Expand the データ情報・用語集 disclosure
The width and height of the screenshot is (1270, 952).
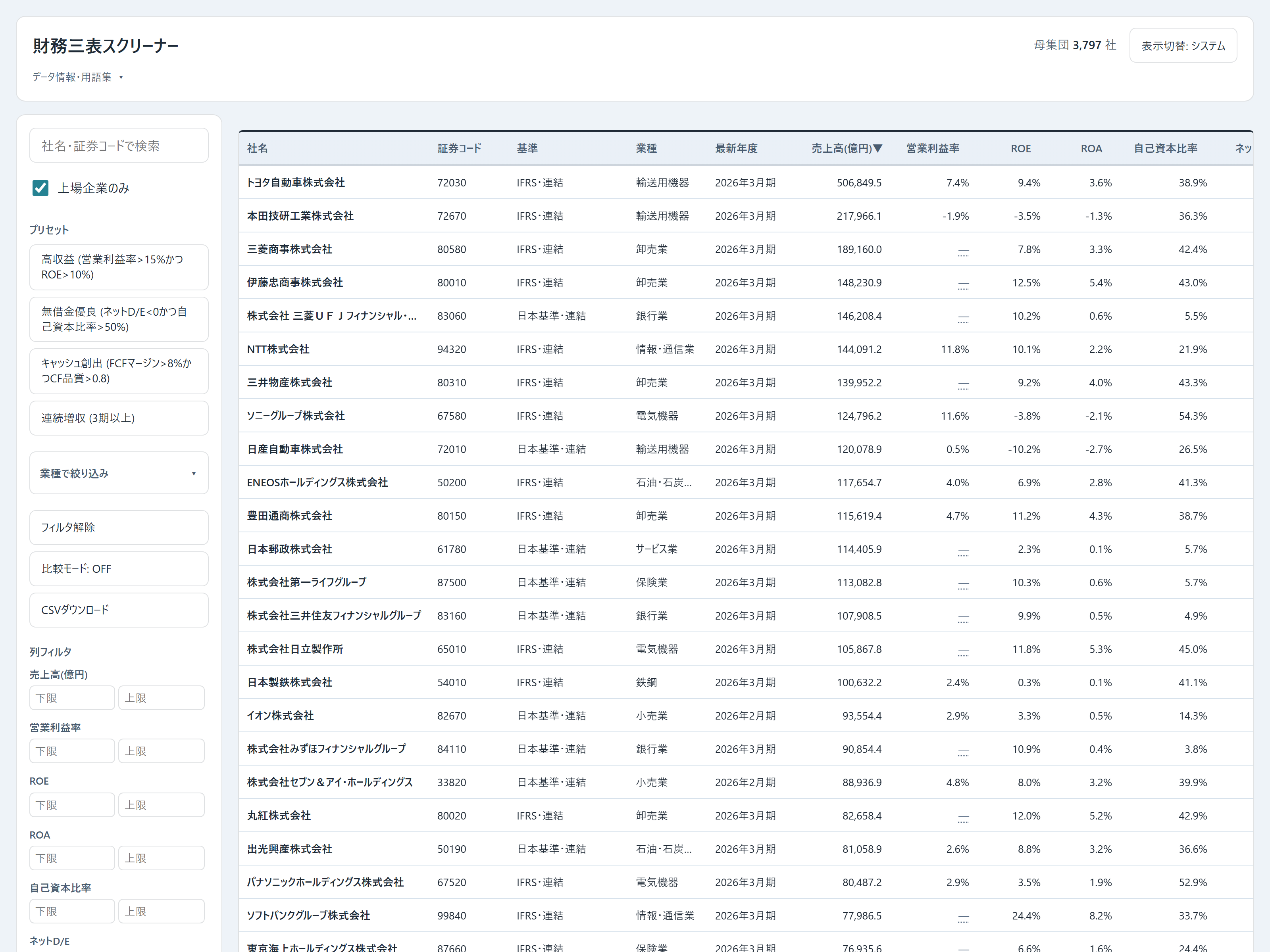[77, 77]
